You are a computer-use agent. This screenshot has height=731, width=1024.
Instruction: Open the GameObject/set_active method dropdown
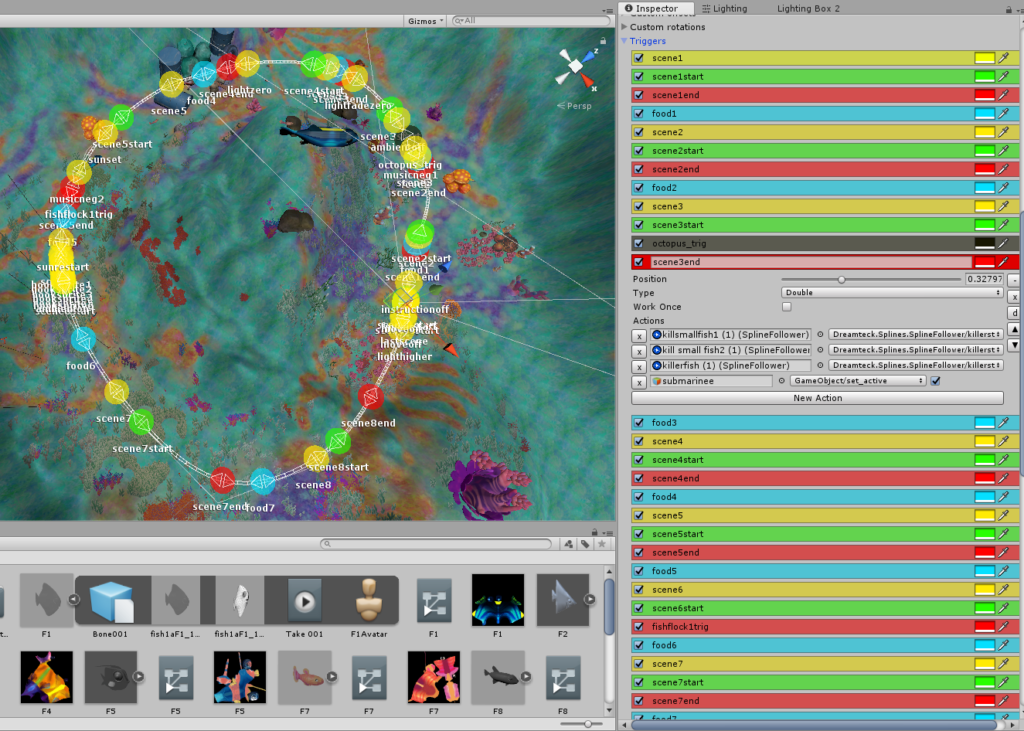(858, 381)
